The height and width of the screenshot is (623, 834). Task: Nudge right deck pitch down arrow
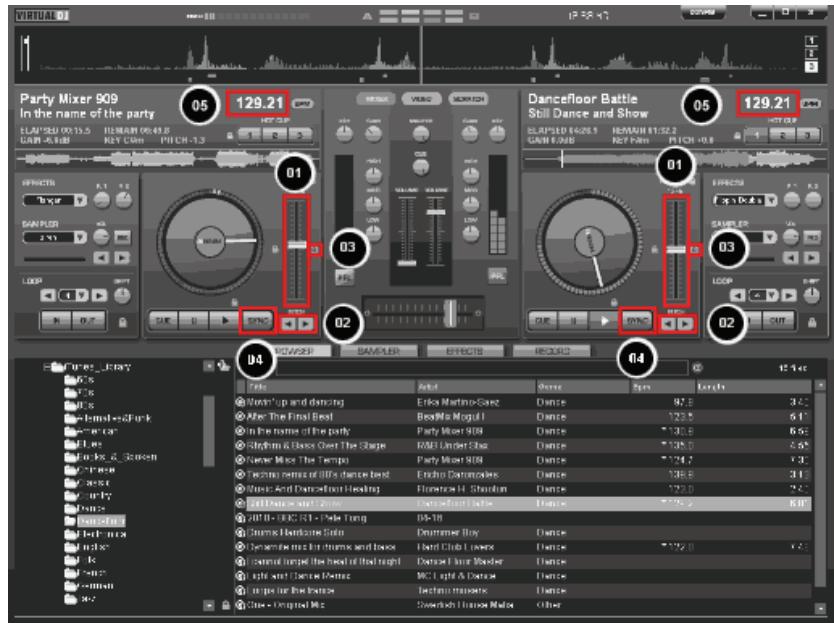point(669,323)
